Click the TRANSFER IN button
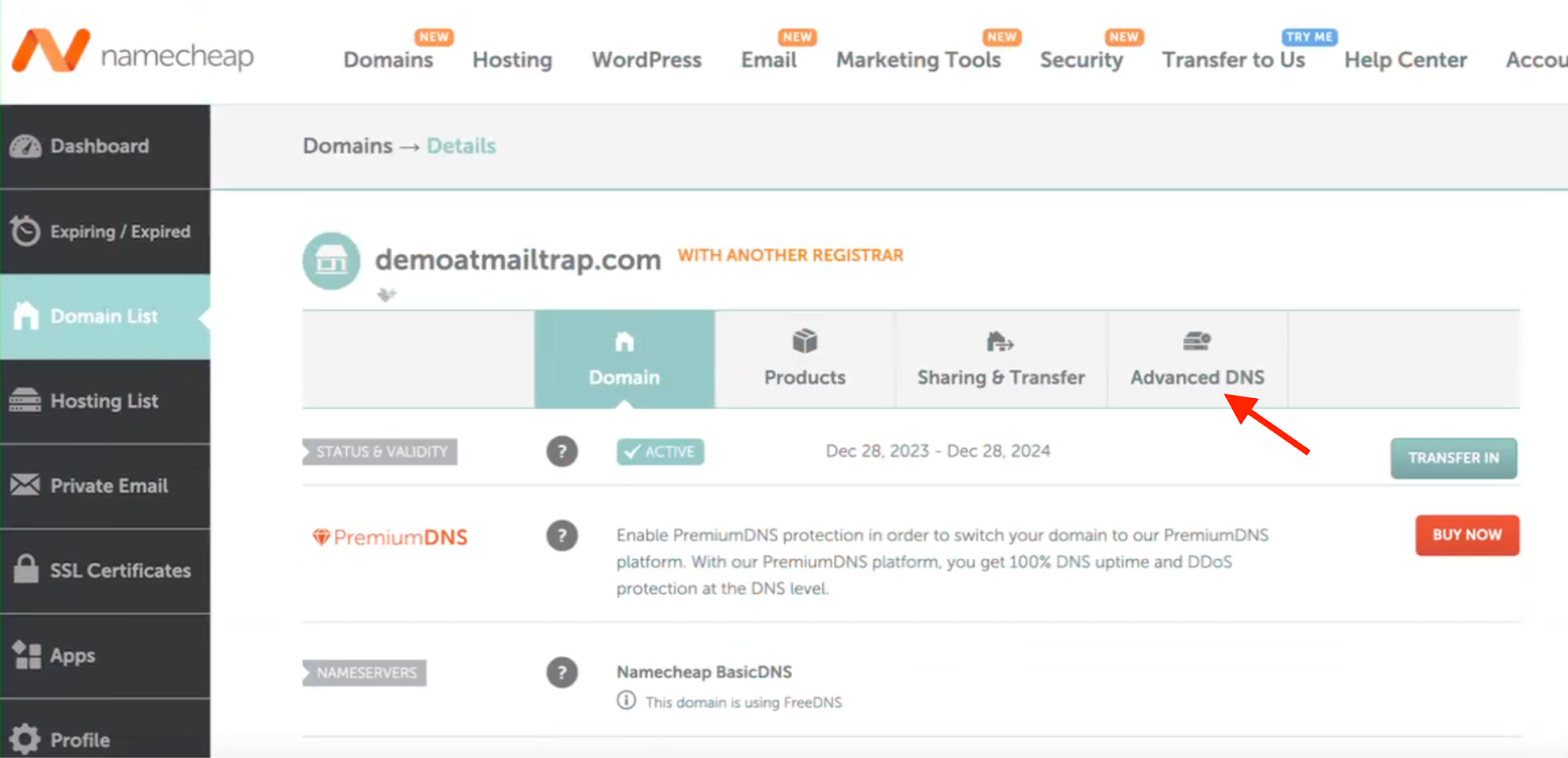 point(1453,458)
